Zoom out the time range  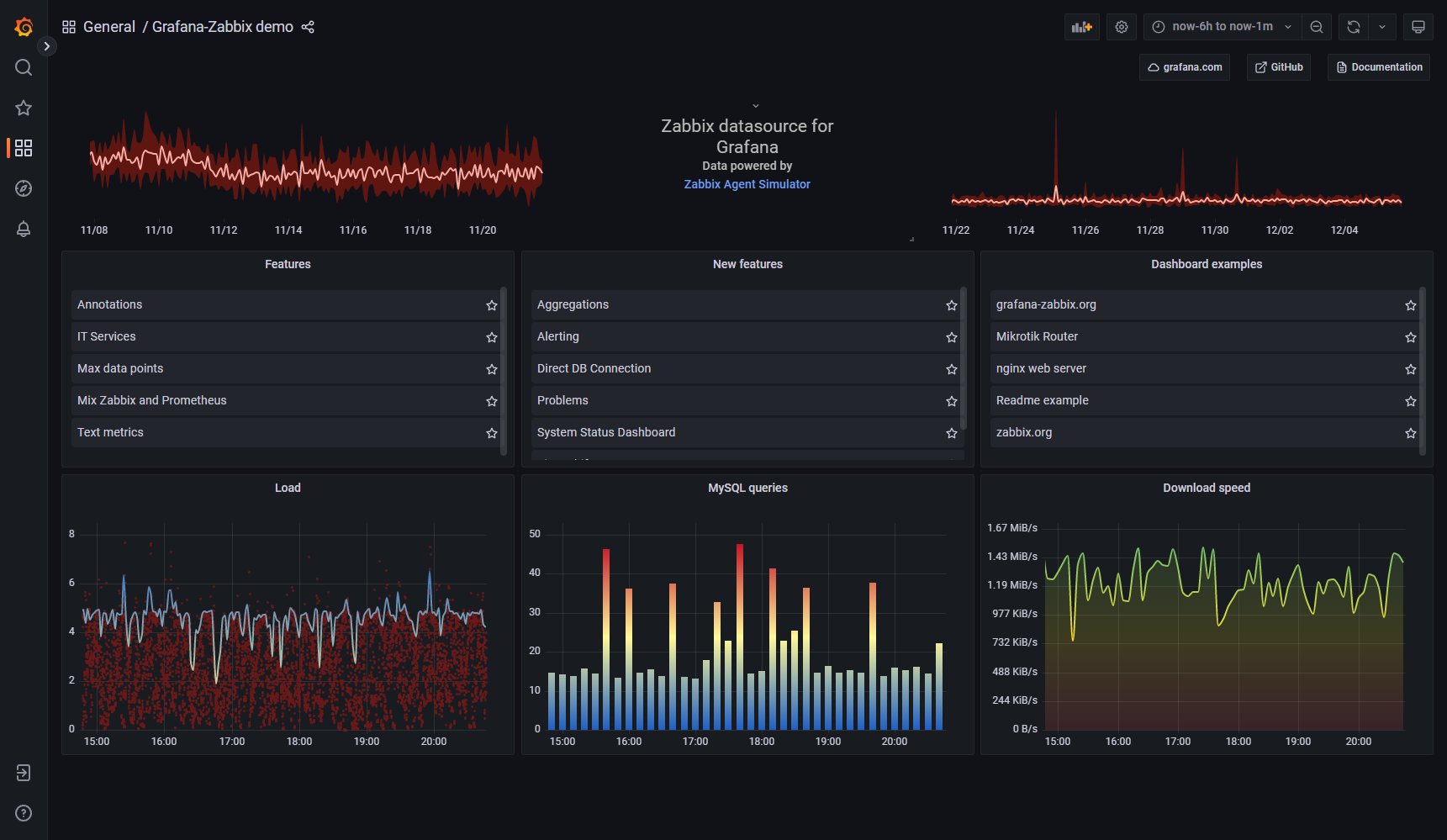click(1317, 27)
